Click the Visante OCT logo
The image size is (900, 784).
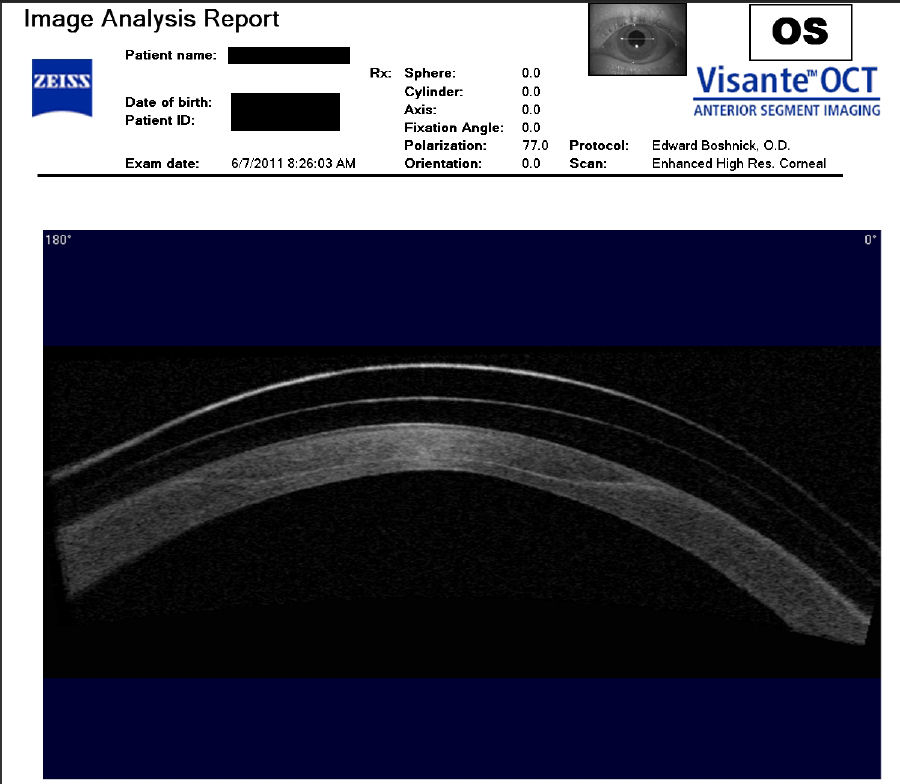(787, 80)
